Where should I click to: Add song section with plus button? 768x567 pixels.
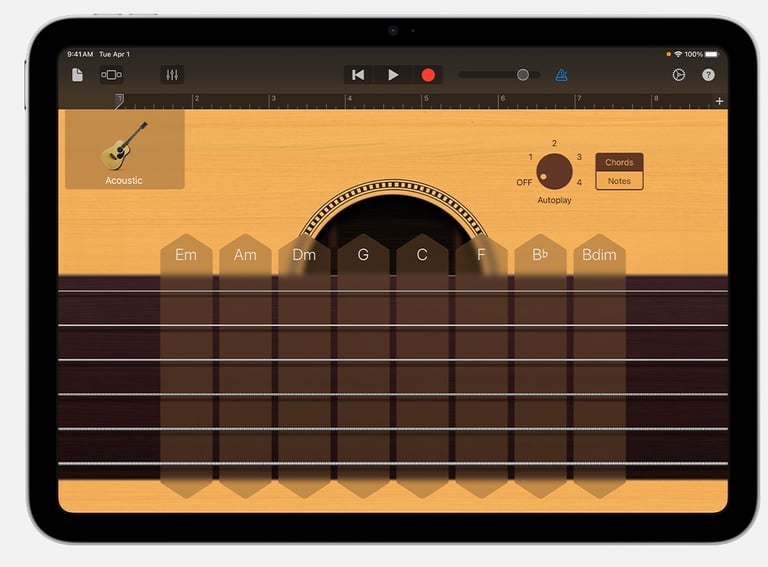pyautogui.click(x=719, y=101)
